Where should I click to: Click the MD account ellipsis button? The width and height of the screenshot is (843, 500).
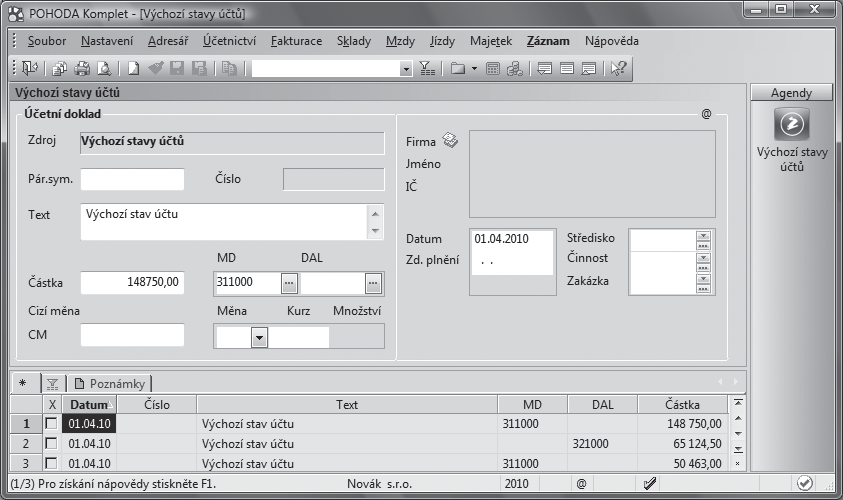point(289,283)
